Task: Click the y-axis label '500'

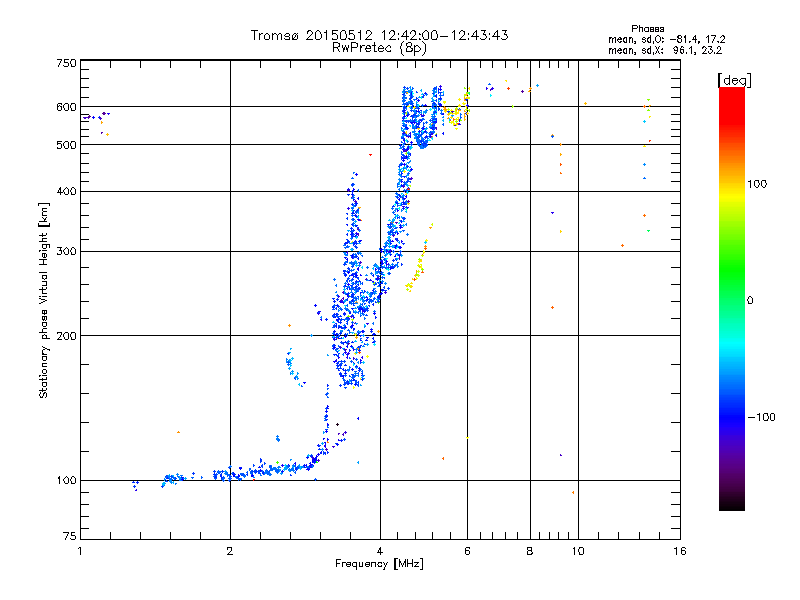Action: pyautogui.click(x=66, y=145)
